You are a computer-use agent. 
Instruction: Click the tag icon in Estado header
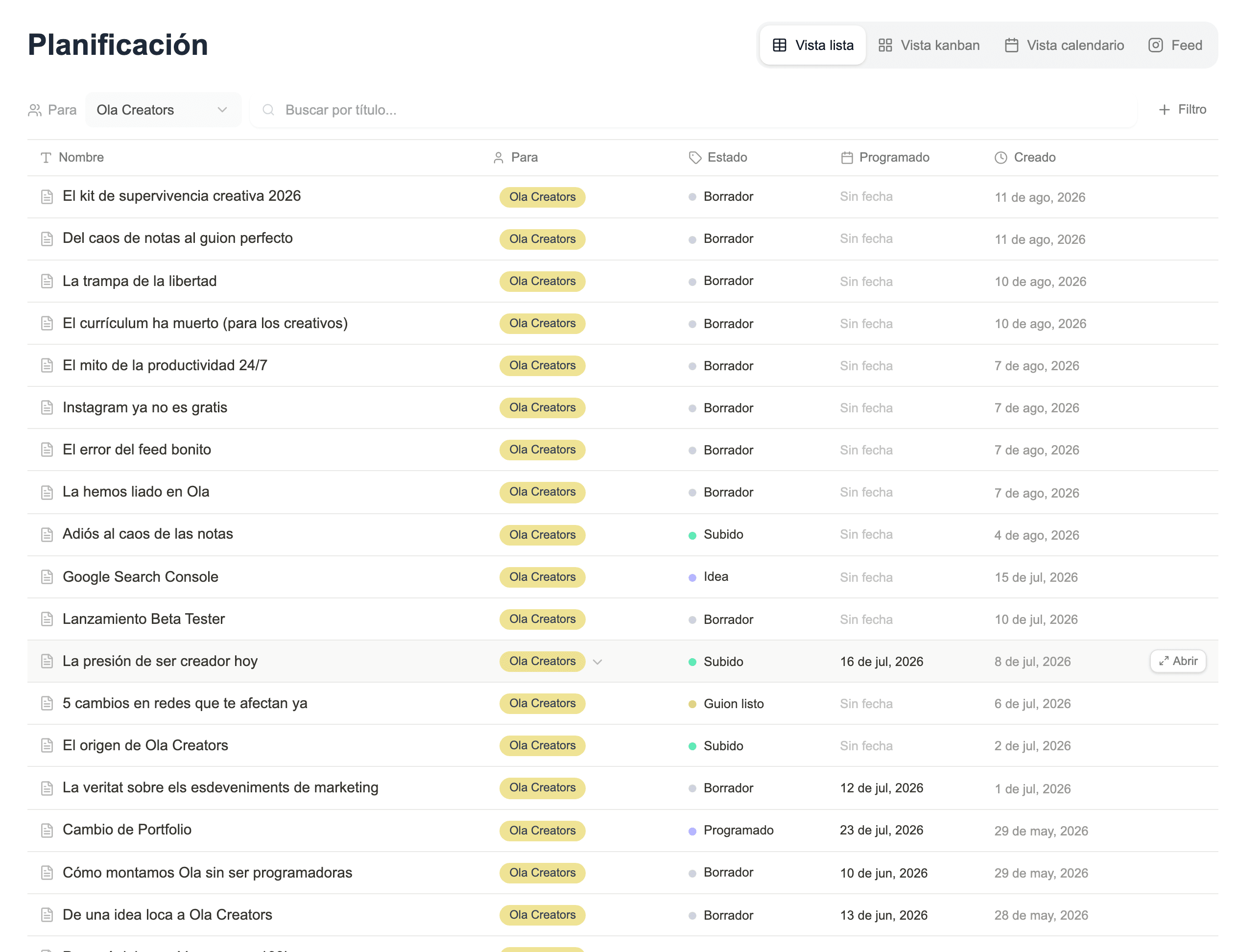(x=694, y=158)
